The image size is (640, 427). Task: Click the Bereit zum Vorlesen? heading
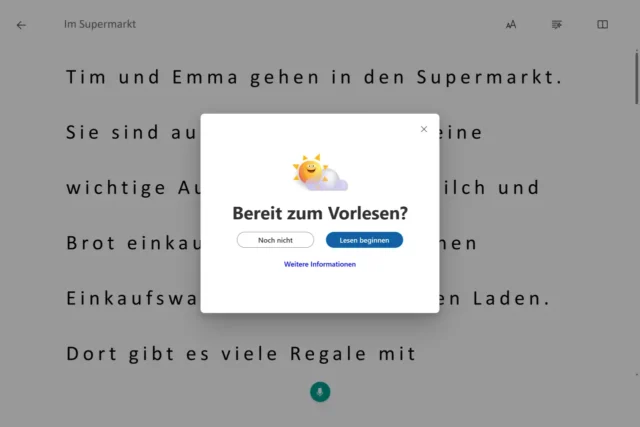pyautogui.click(x=320, y=213)
